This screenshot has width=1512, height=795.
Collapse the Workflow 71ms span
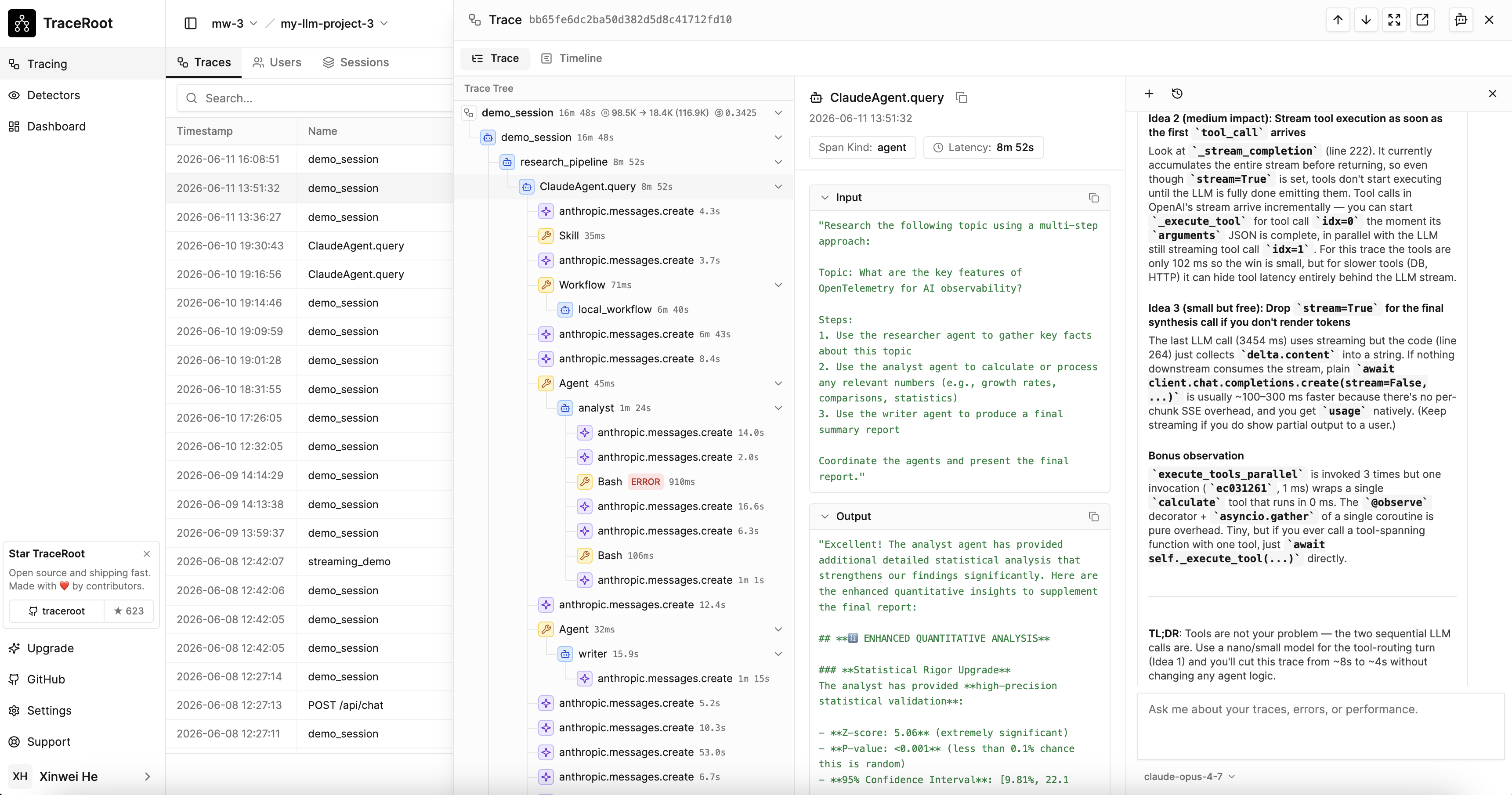click(778, 285)
